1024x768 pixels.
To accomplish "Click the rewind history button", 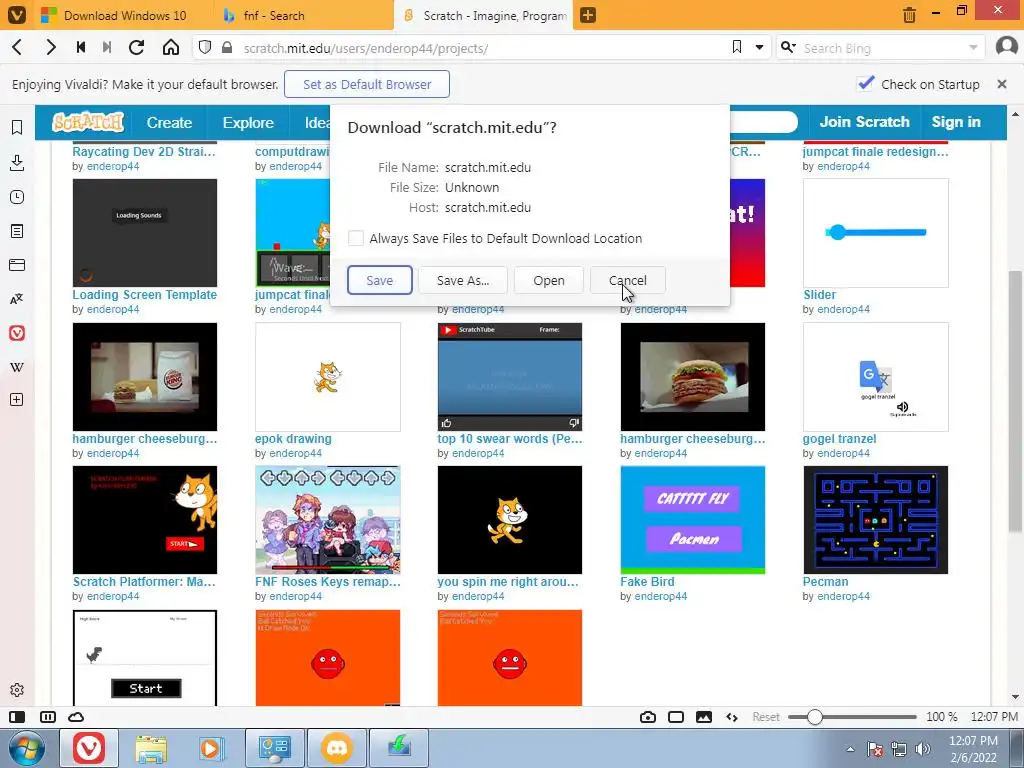I will [x=81, y=48].
